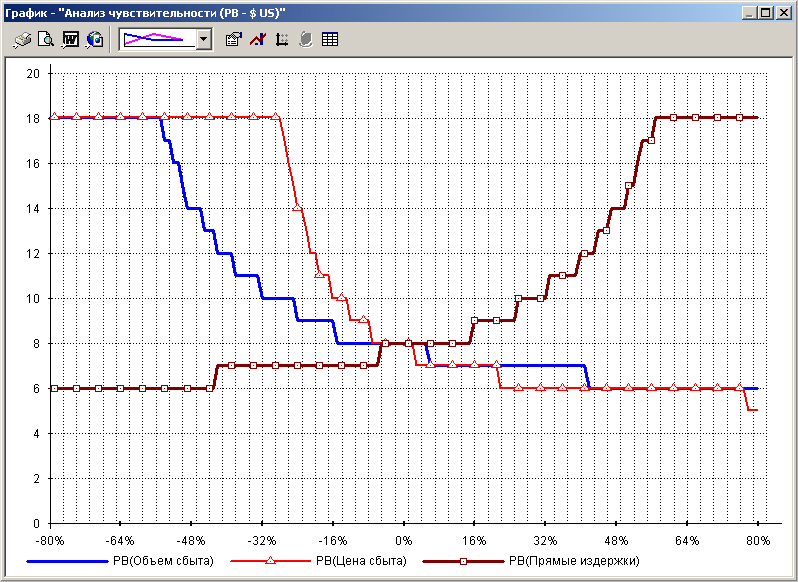Print the chart with the printer icon
Image resolution: width=798 pixels, height=582 pixels.
(22, 39)
